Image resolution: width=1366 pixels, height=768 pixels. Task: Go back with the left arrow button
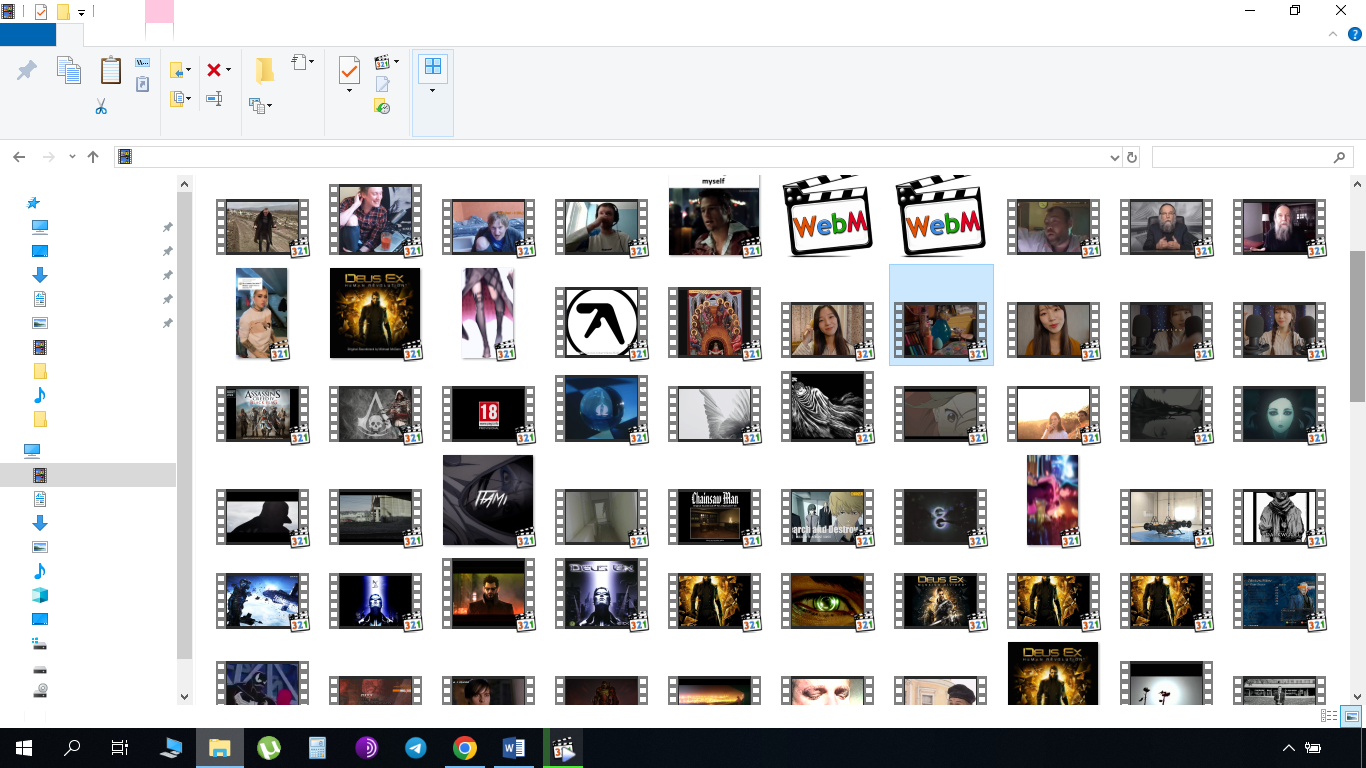click(x=19, y=157)
